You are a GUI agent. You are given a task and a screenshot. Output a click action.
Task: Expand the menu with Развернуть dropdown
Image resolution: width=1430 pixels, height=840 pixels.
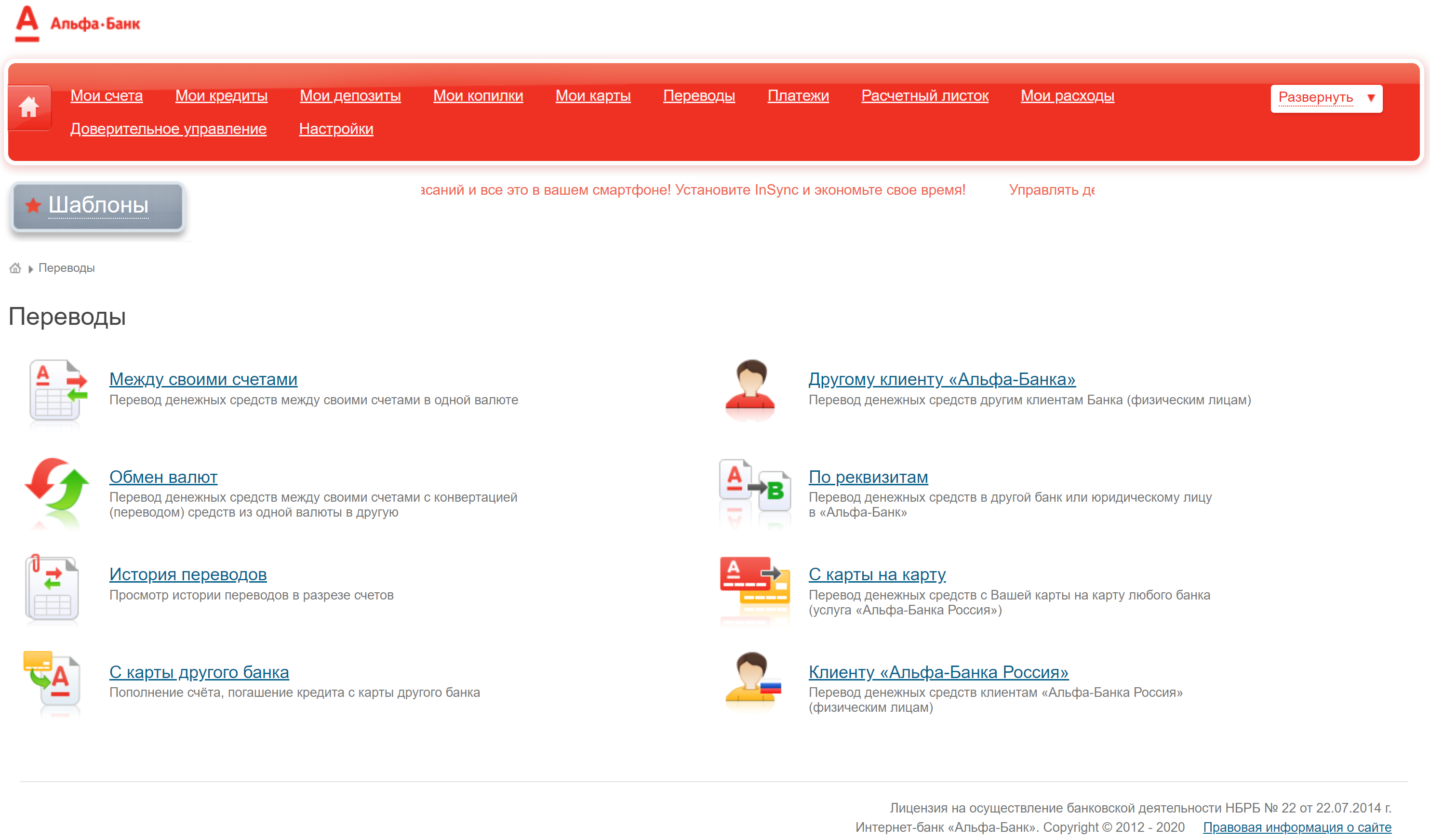click(1326, 98)
